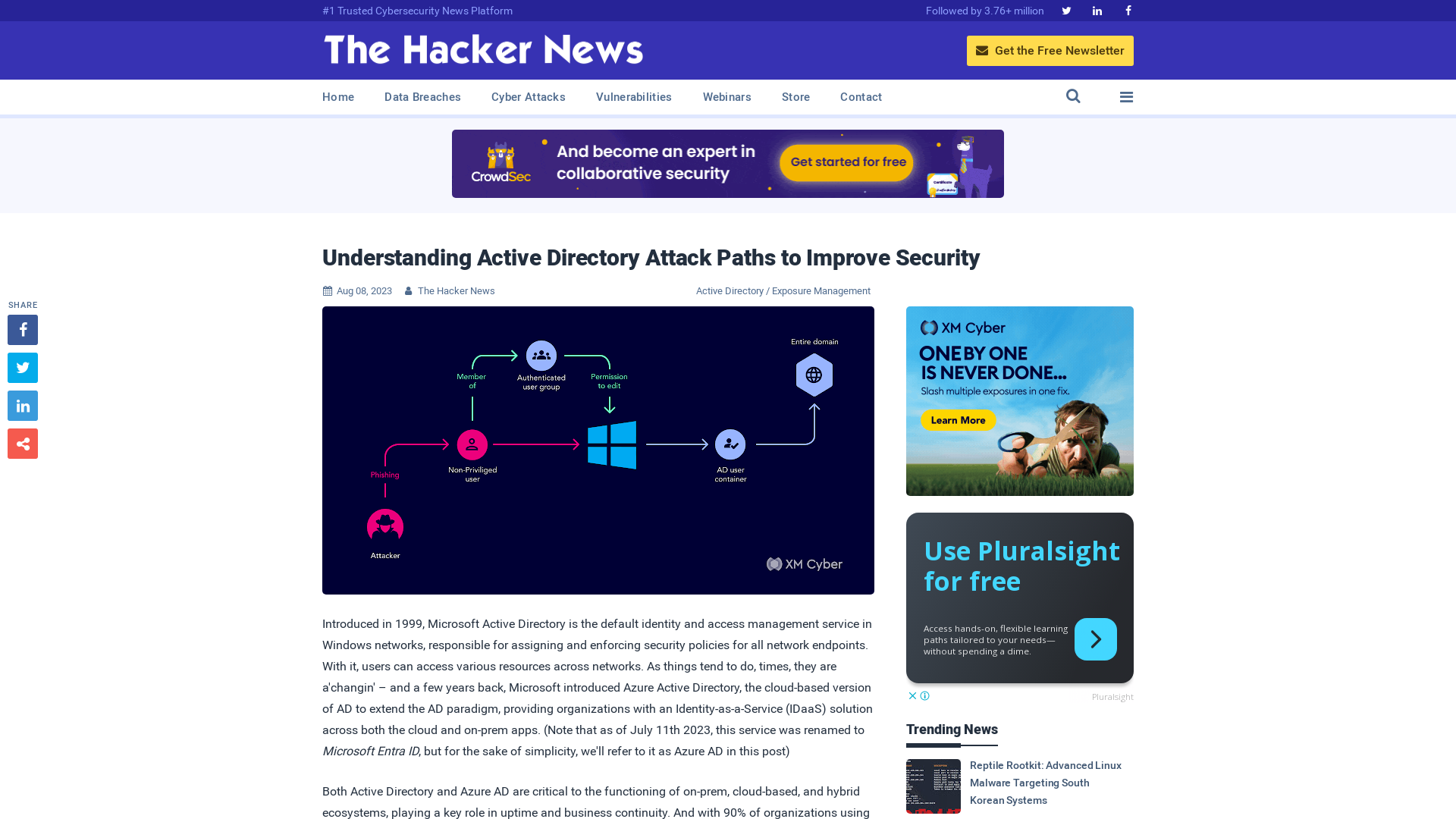Click the Facebook share icon on sidebar
The height and width of the screenshot is (819, 1456).
[23, 329]
